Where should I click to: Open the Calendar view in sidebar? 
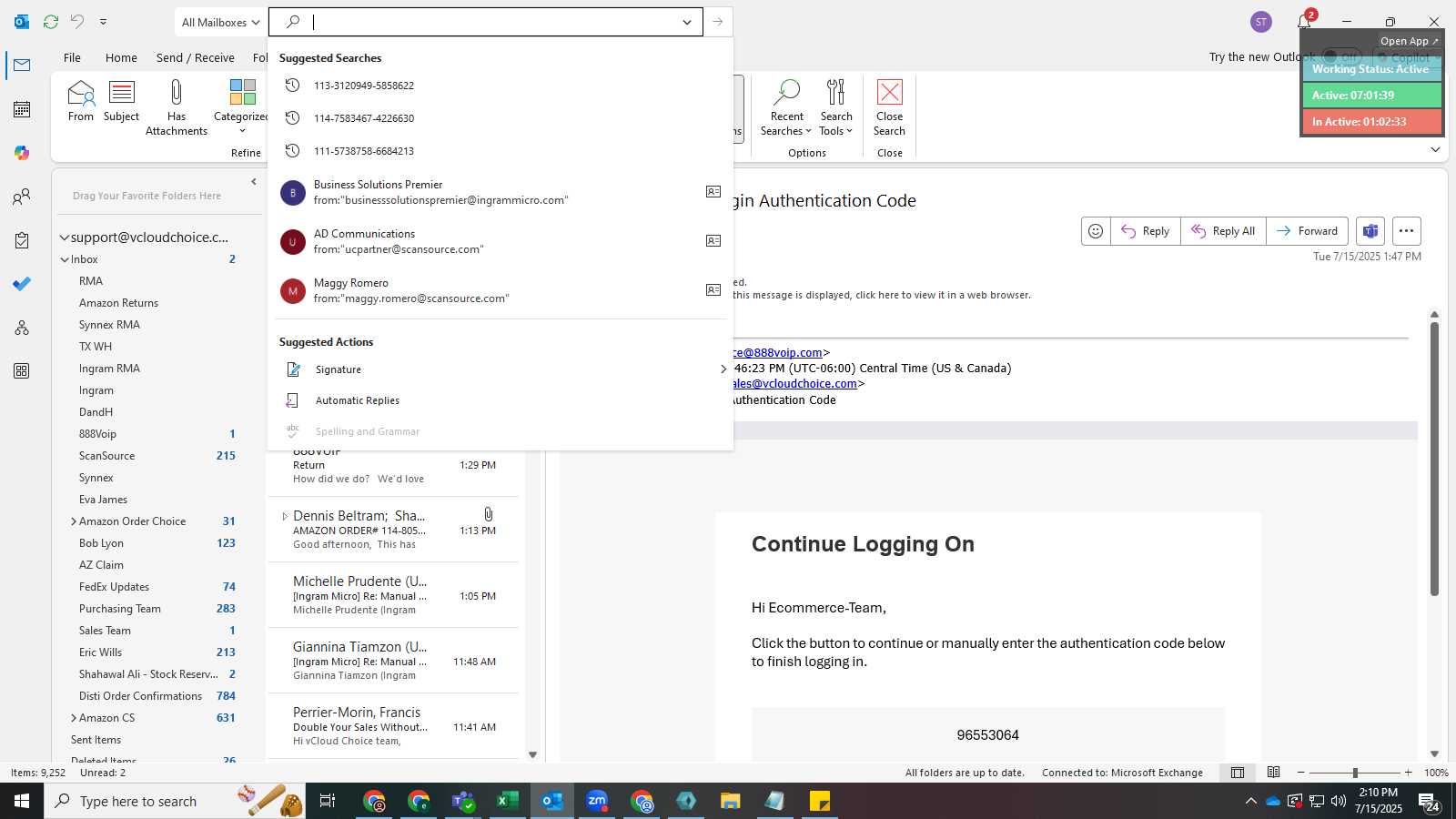22,109
